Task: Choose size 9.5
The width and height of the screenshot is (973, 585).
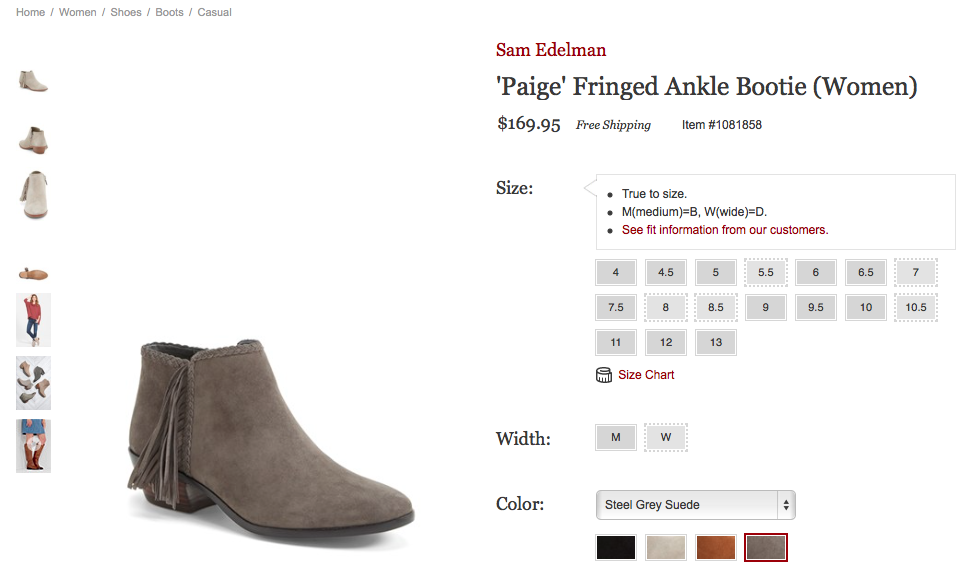Action: point(816,307)
